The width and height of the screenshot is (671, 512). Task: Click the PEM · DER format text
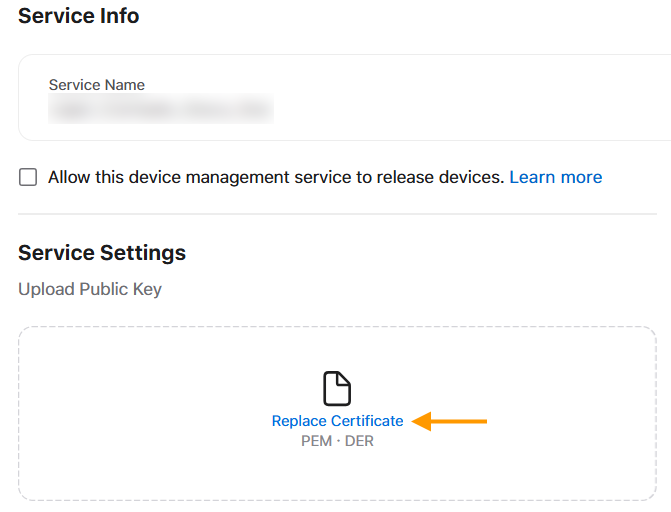click(x=337, y=441)
